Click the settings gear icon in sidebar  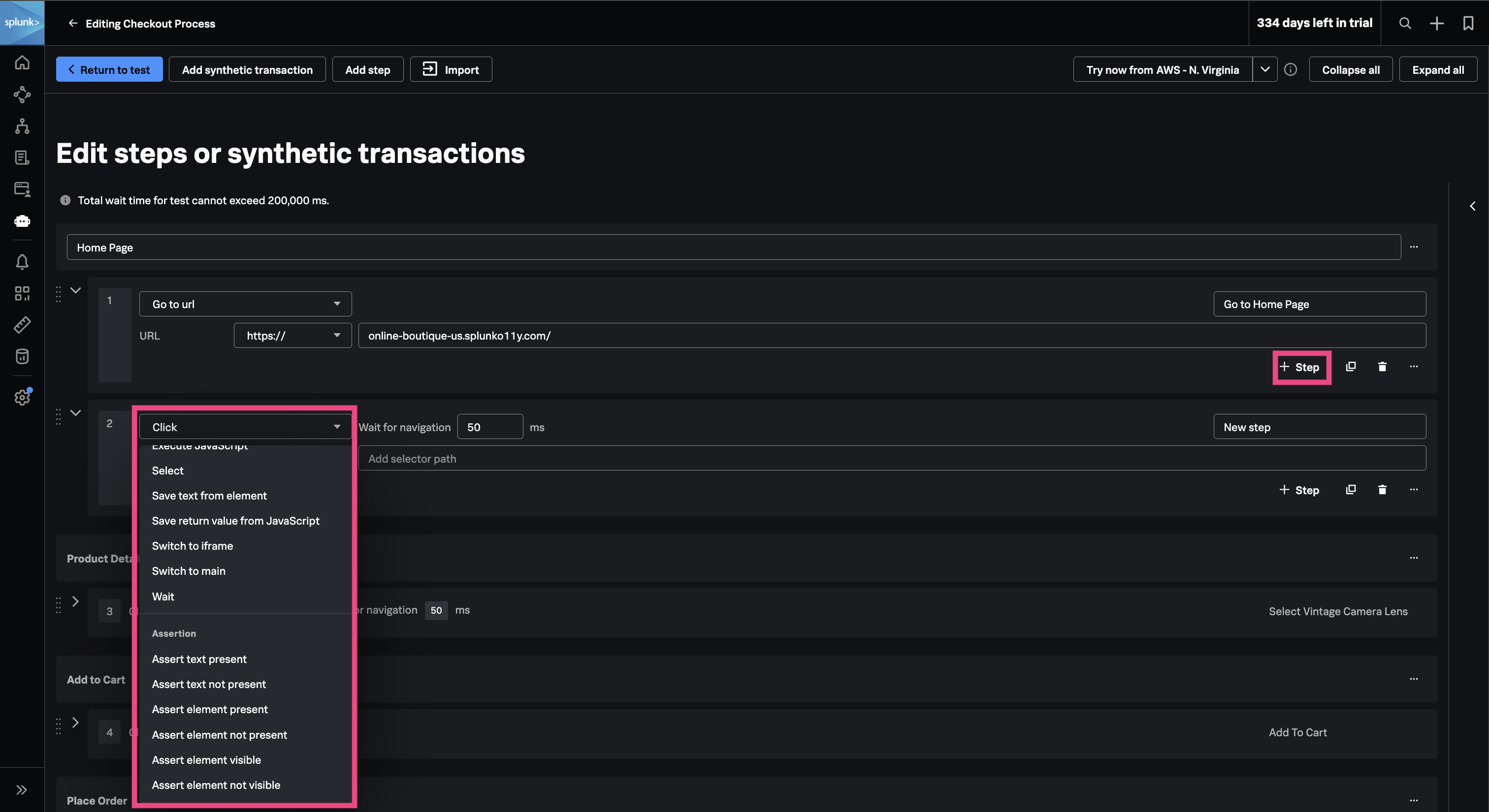(22, 397)
